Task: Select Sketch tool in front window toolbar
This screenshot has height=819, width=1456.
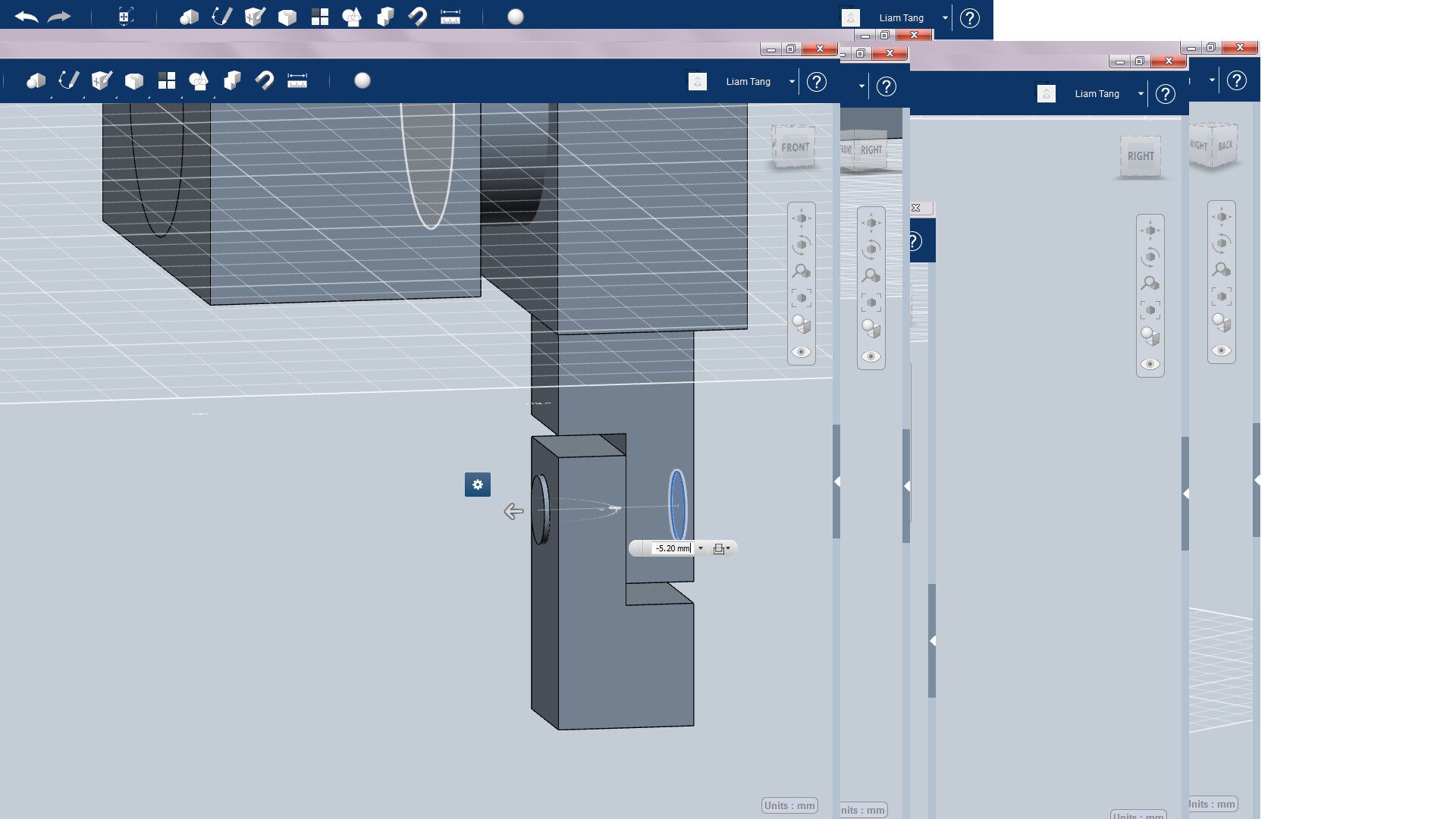Action: point(69,80)
